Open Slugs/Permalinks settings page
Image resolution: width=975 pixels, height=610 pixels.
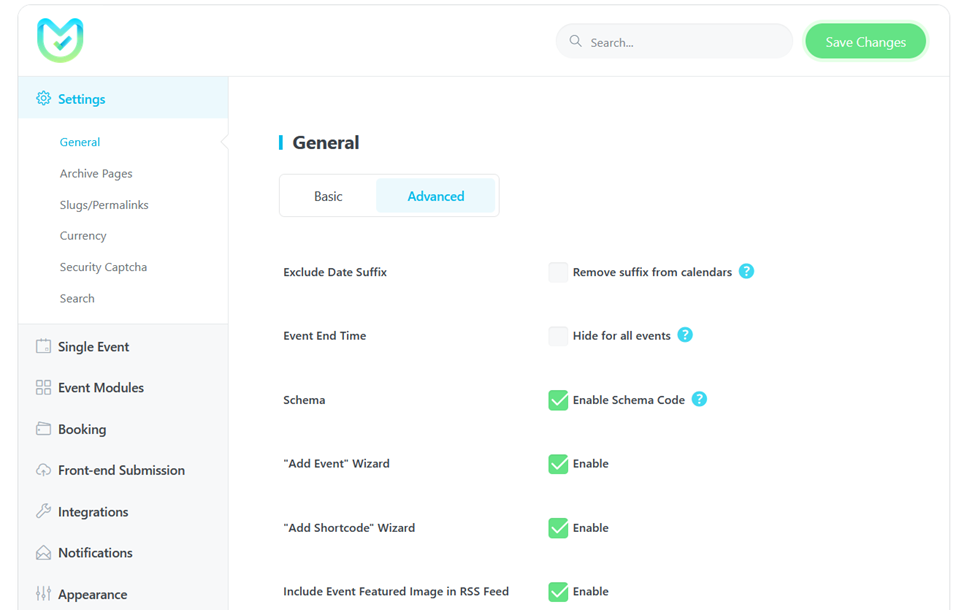[x=104, y=205]
